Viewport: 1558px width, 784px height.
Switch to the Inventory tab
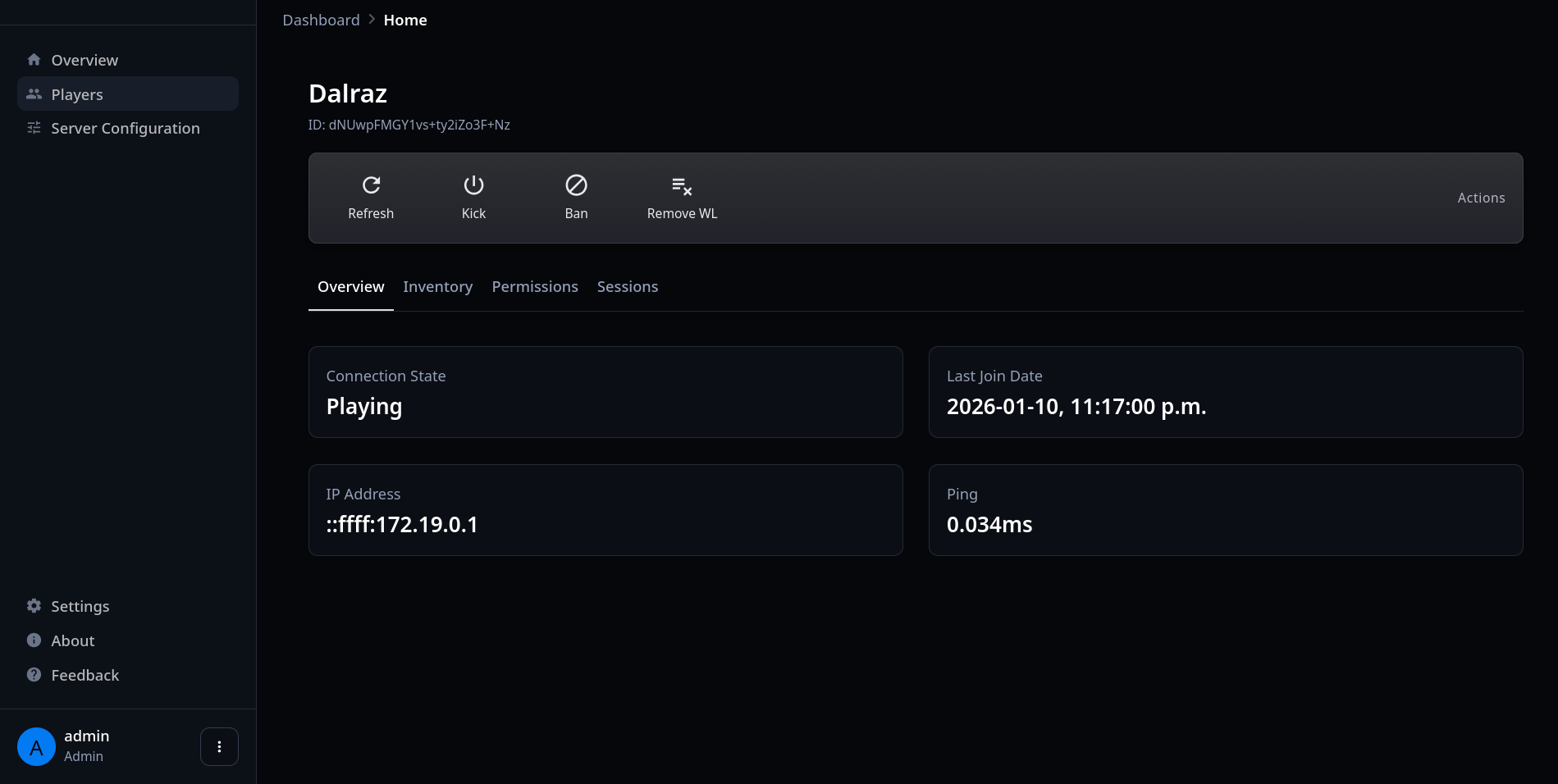coord(437,287)
